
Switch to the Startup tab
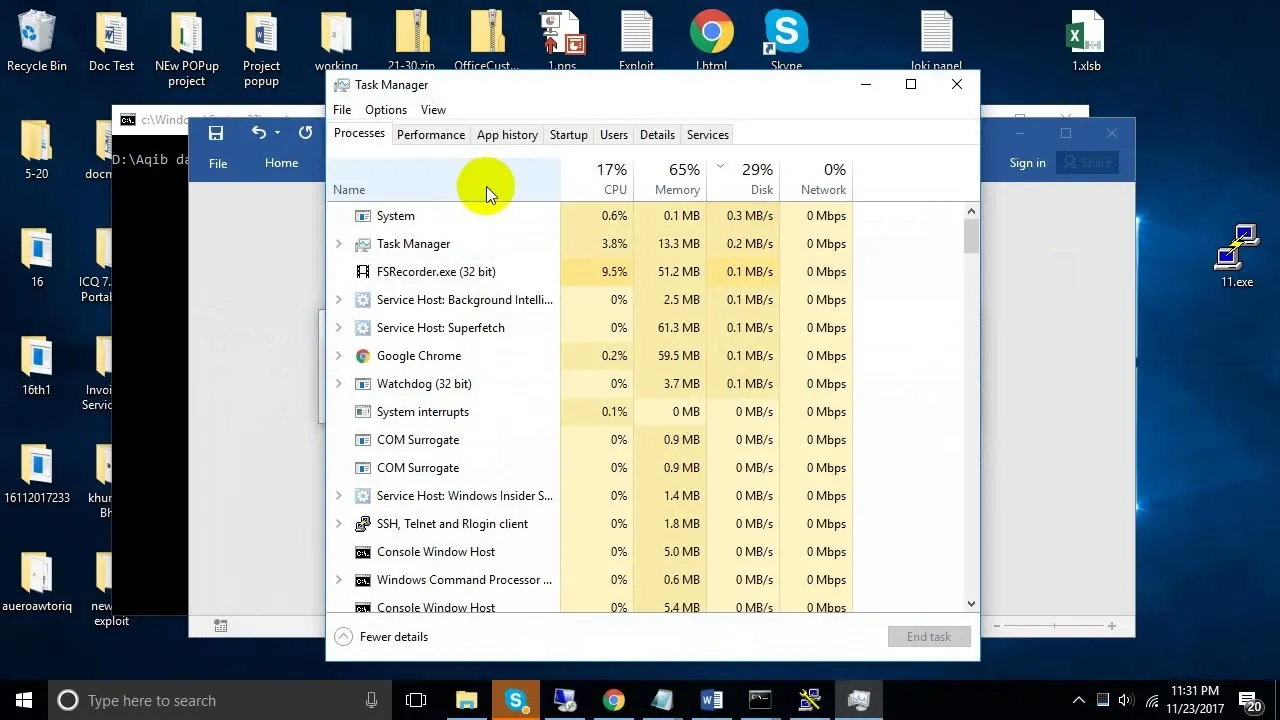tap(568, 135)
